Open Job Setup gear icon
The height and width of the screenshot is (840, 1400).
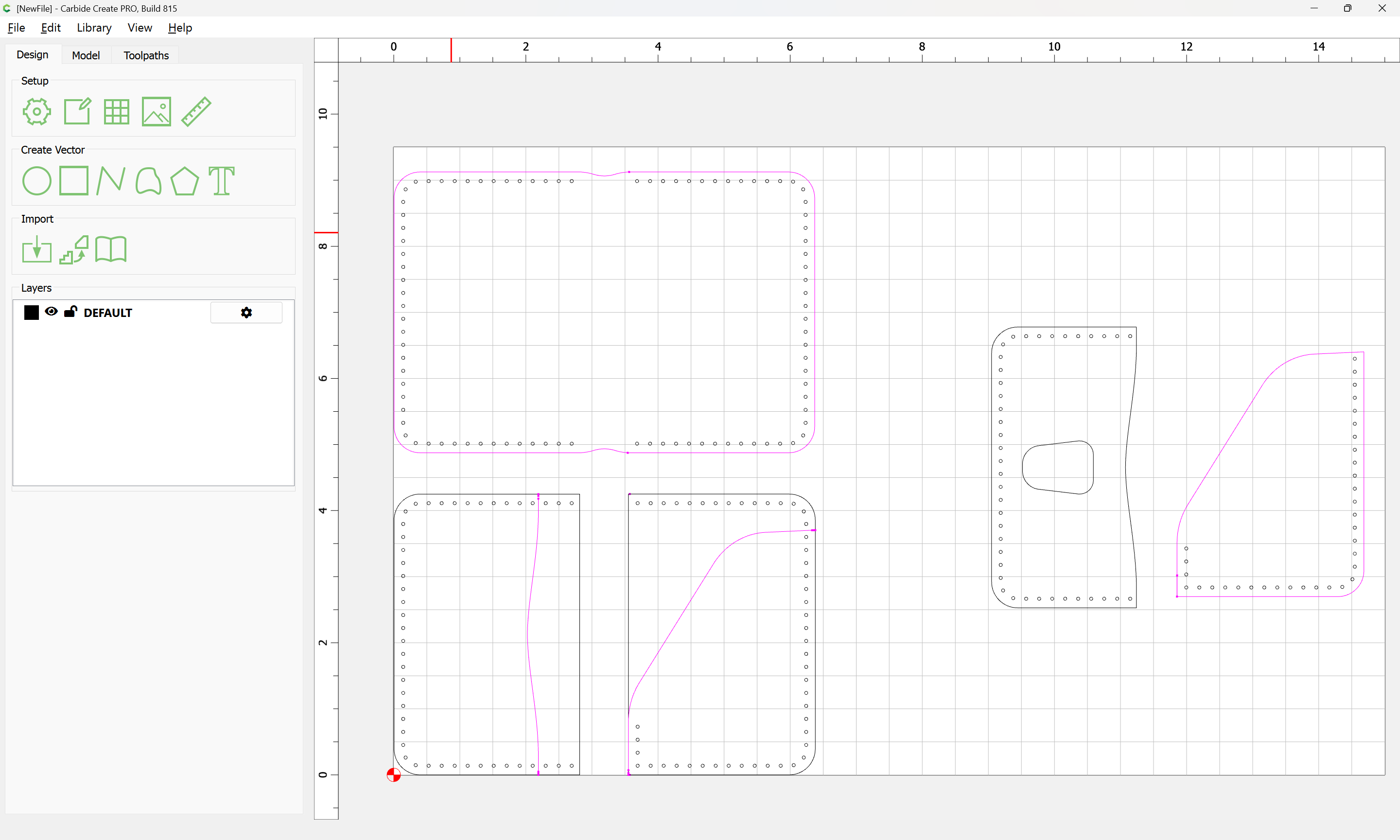pyautogui.click(x=37, y=111)
